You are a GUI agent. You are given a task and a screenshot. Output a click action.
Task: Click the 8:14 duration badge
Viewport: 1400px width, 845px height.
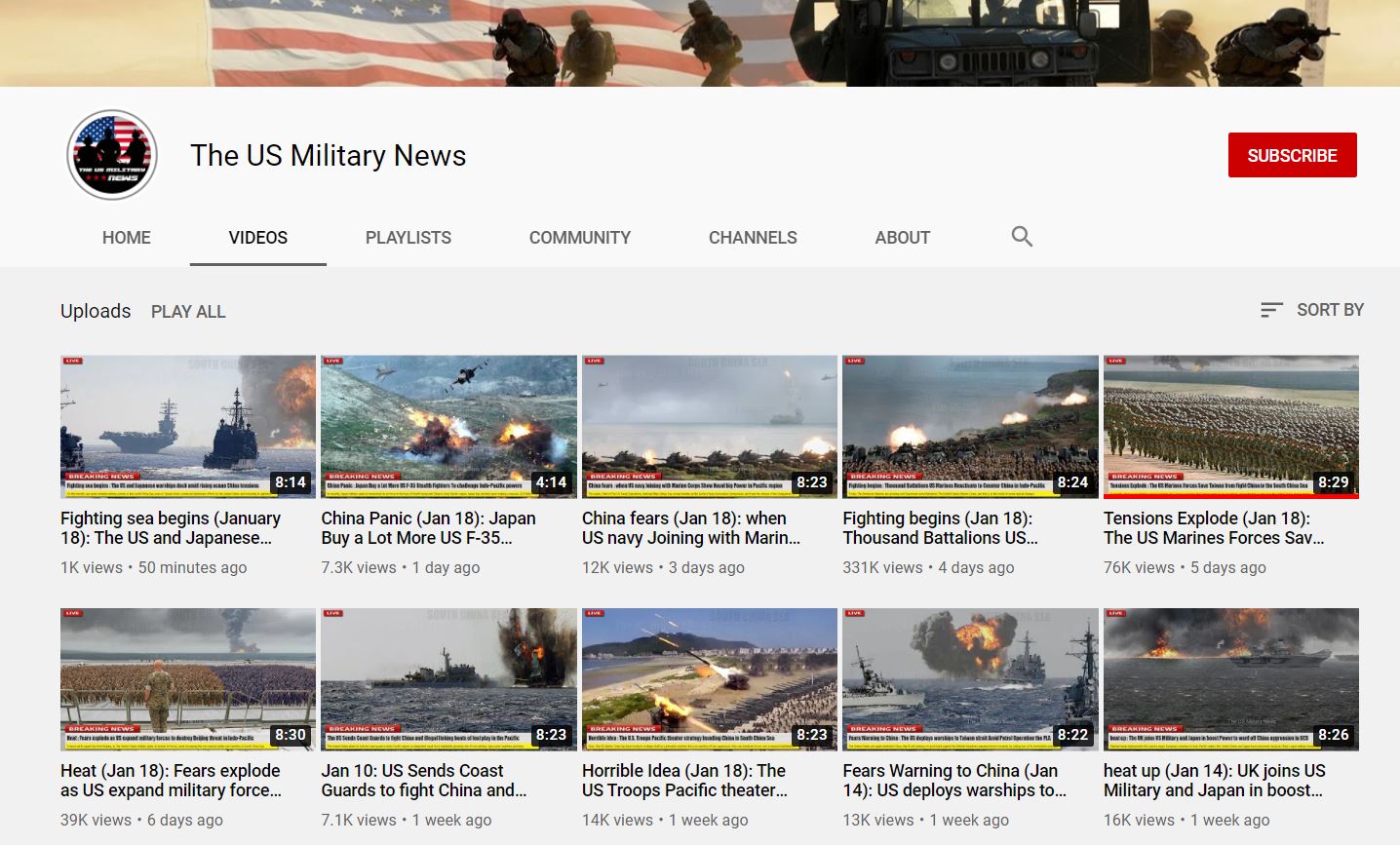[x=291, y=481]
